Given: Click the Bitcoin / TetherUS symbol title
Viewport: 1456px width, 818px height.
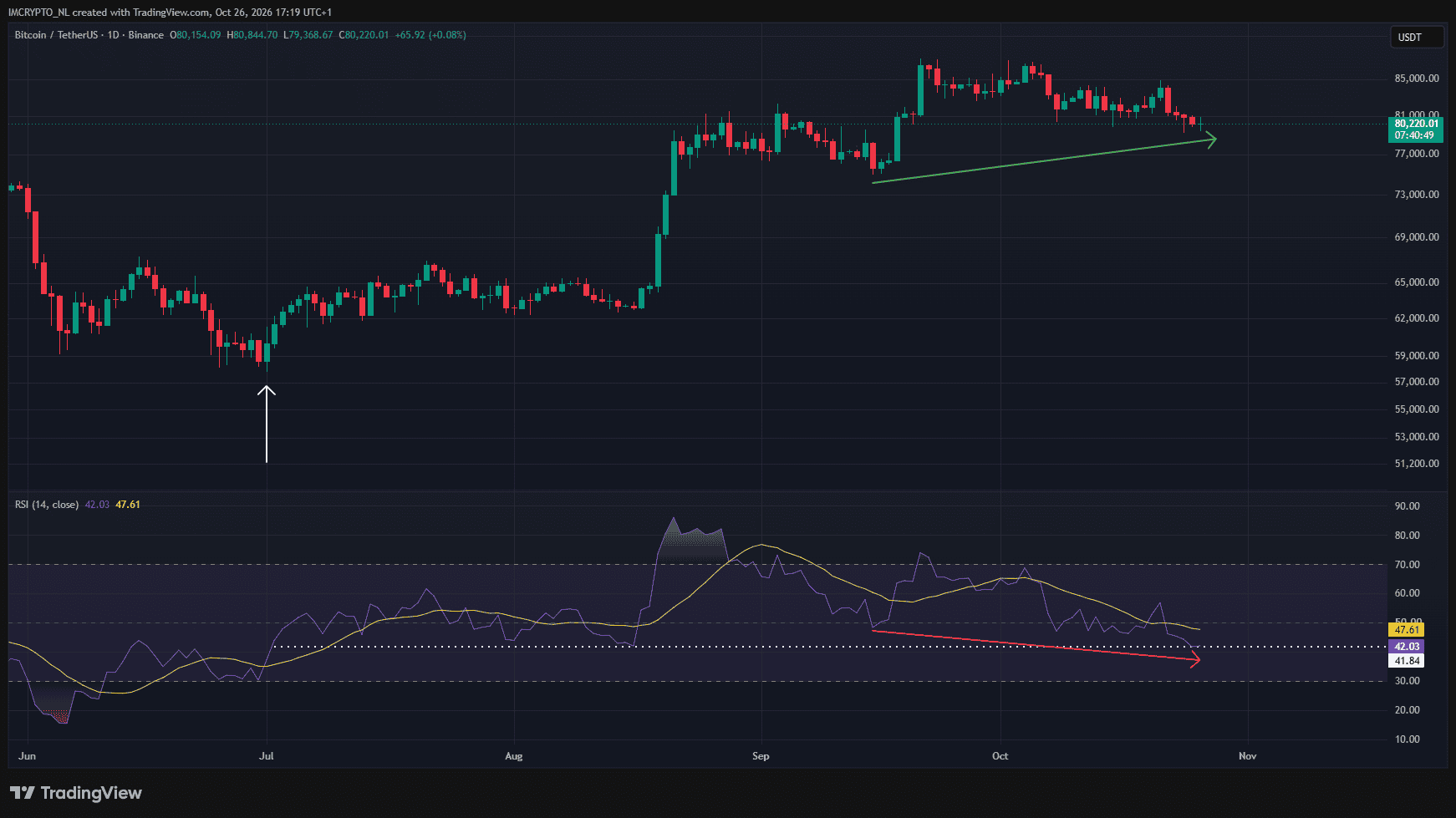Looking at the screenshot, I should [55, 35].
